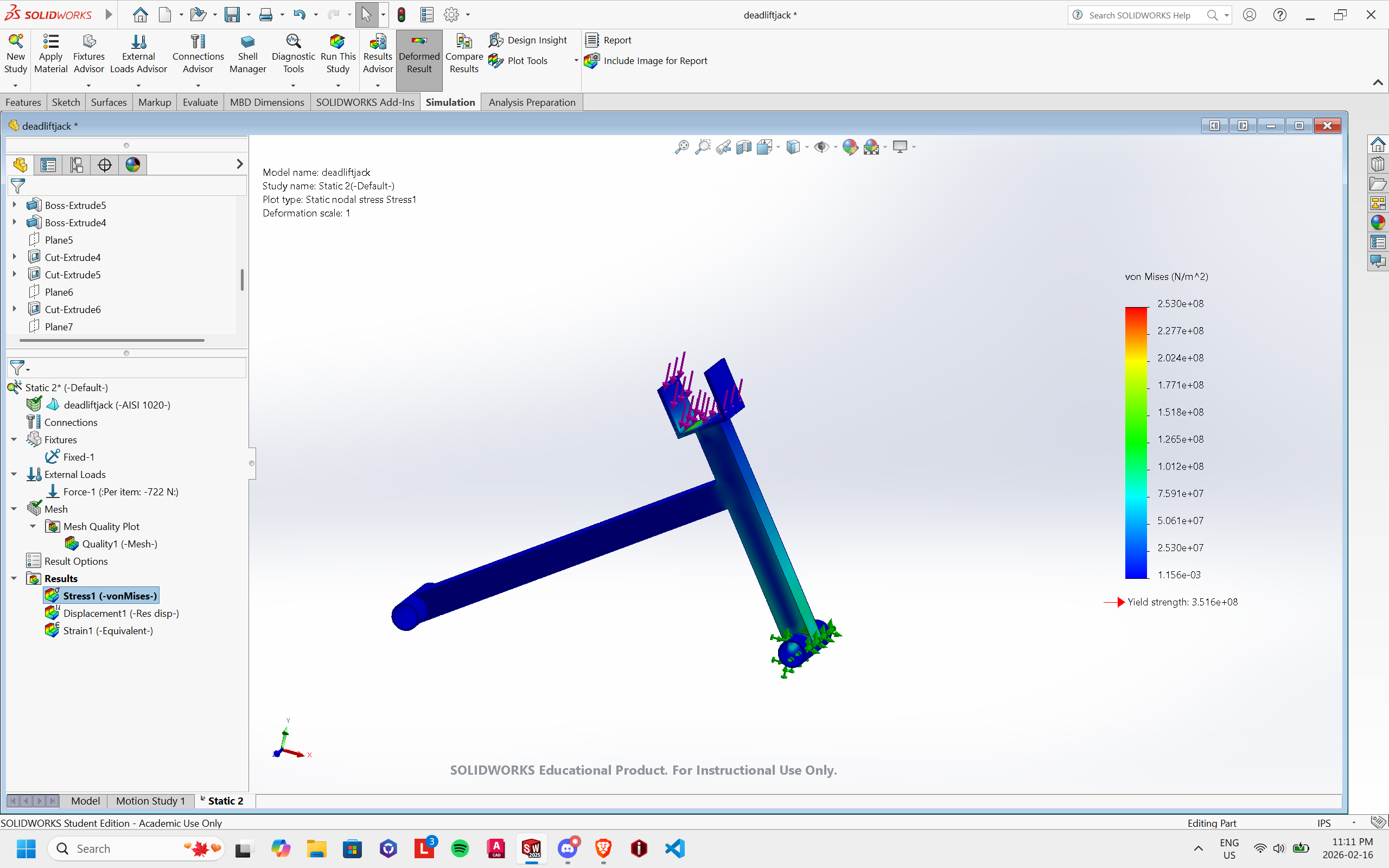Collapse the Fixtures folder

pyautogui.click(x=14, y=440)
